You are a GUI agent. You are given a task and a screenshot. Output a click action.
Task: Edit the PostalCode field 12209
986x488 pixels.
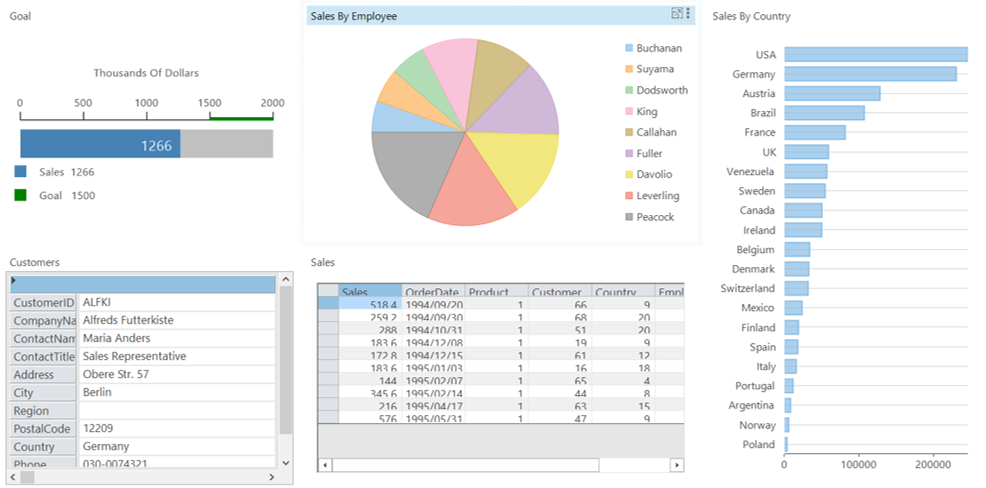click(x=177, y=429)
